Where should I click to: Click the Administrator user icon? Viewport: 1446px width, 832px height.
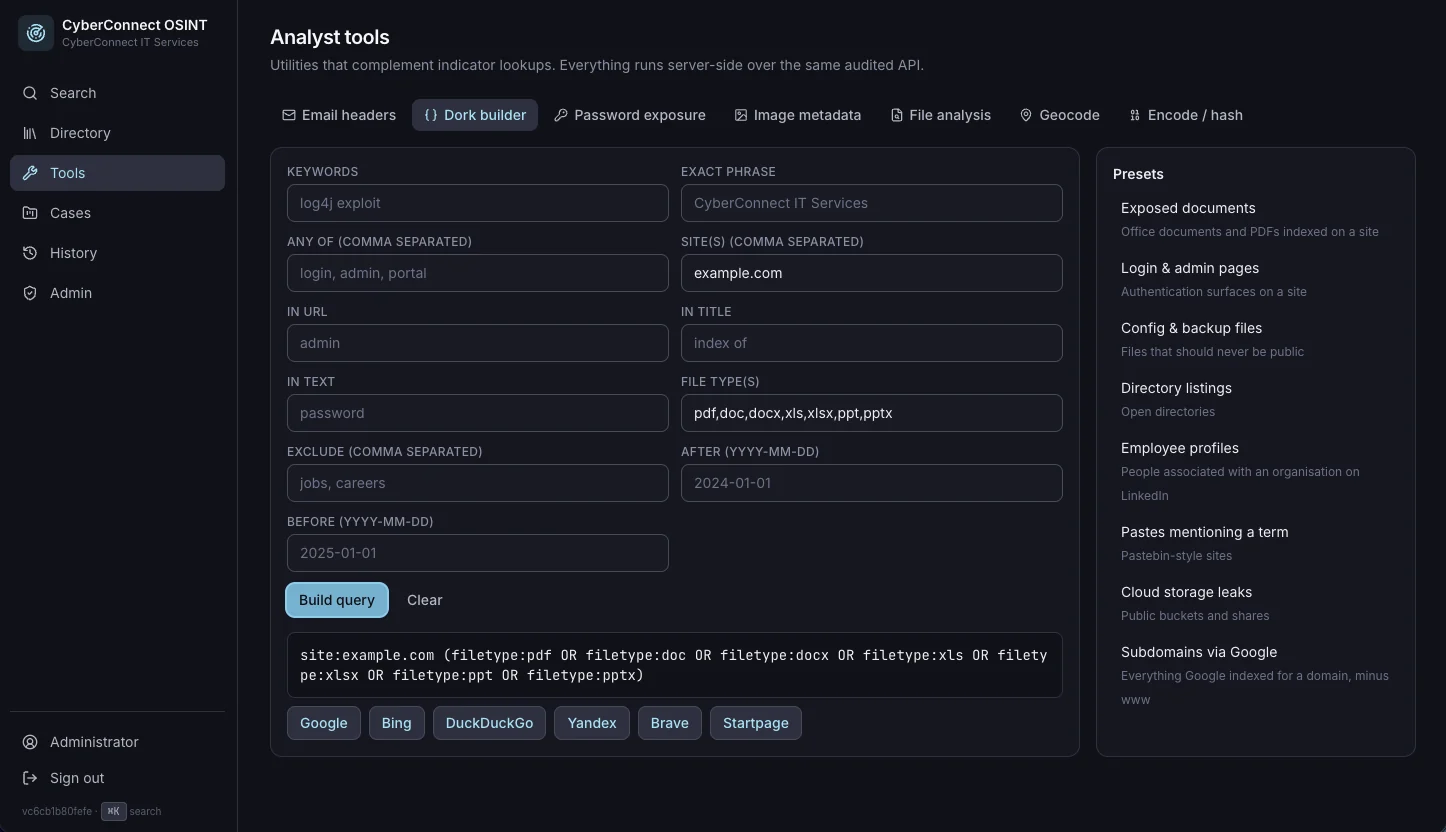[30, 742]
